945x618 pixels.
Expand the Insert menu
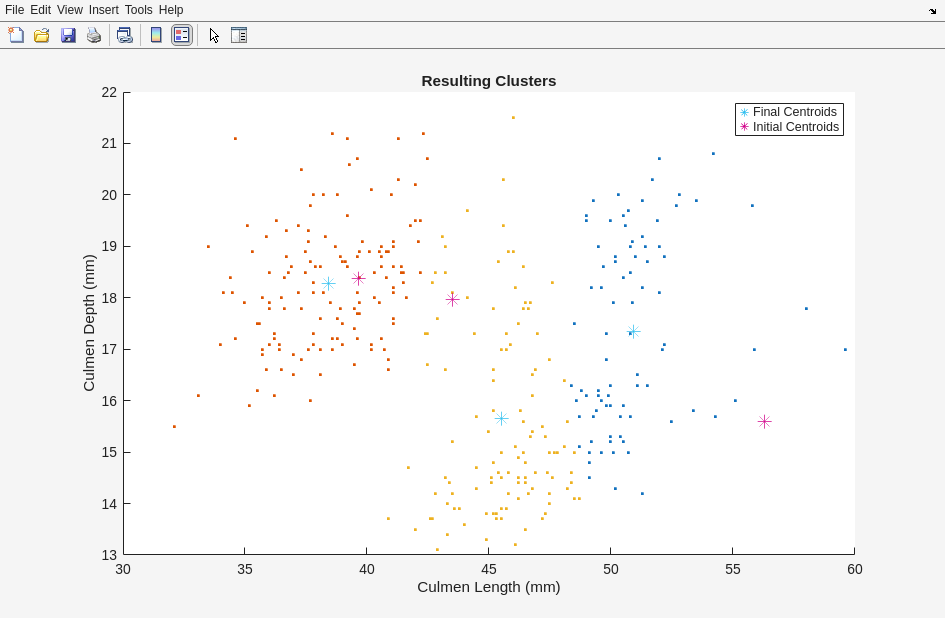[103, 10]
